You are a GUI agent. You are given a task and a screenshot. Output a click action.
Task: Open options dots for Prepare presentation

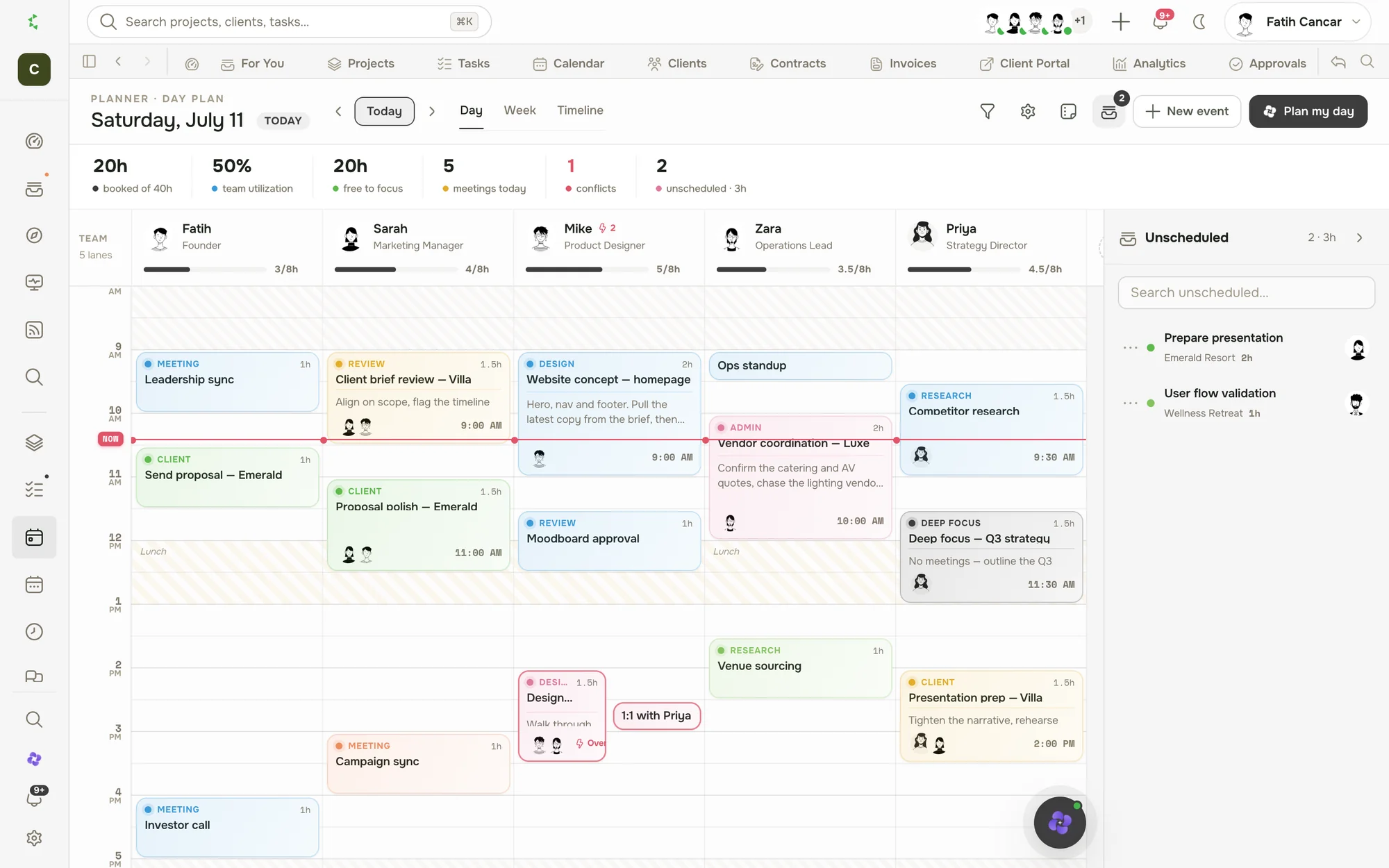[x=1131, y=347]
